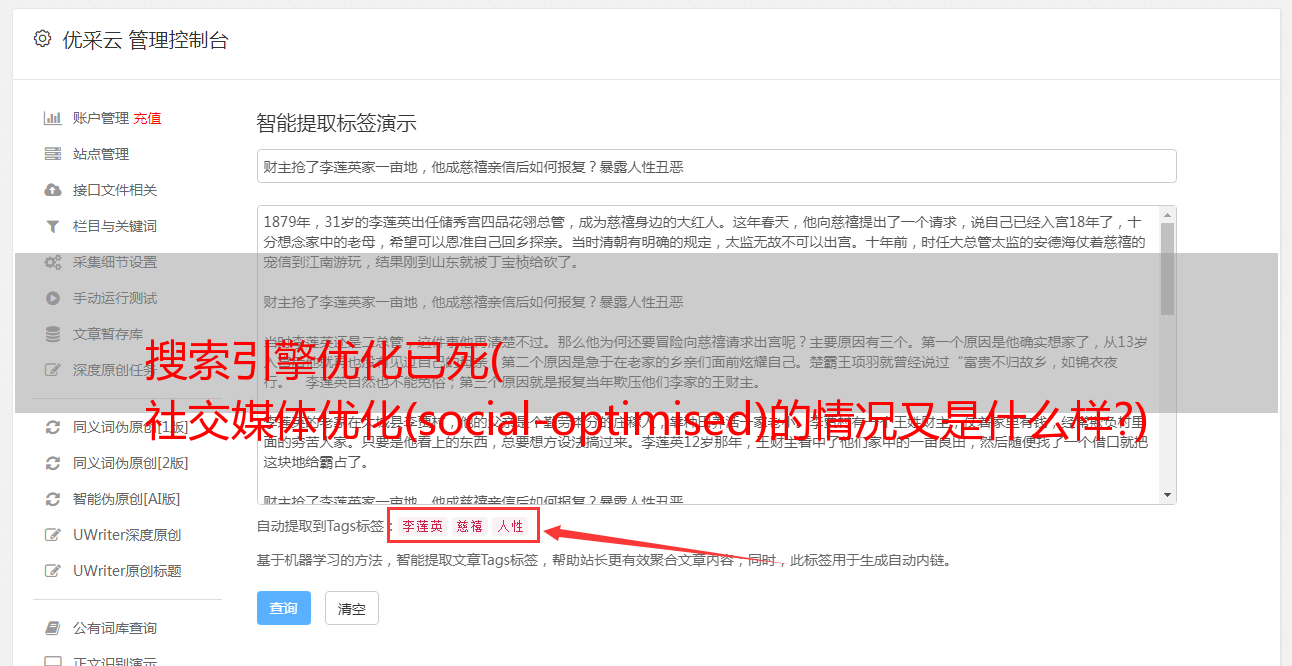Open 智能伪原创[AI版] in the sidebar
The image size is (1292, 666).
(x=126, y=499)
